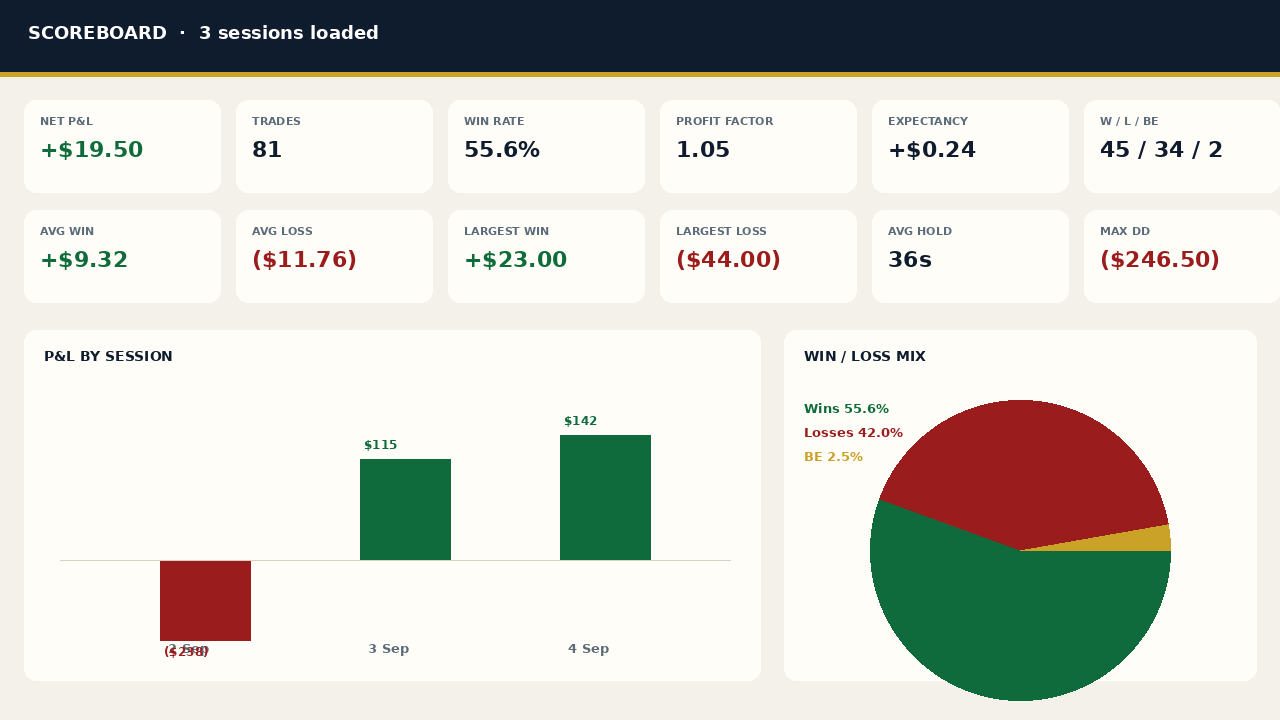The image size is (1280, 720).
Task: Click the "WIN / LOSS MIX" chart title
Action: tap(865, 357)
